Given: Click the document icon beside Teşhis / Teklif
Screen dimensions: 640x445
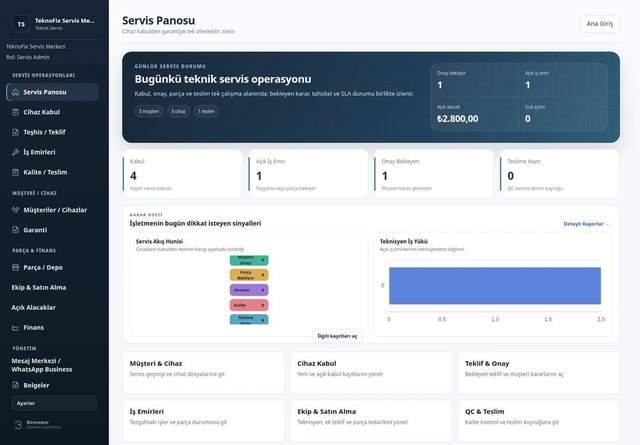Looking at the screenshot, I should tap(16, 132).
